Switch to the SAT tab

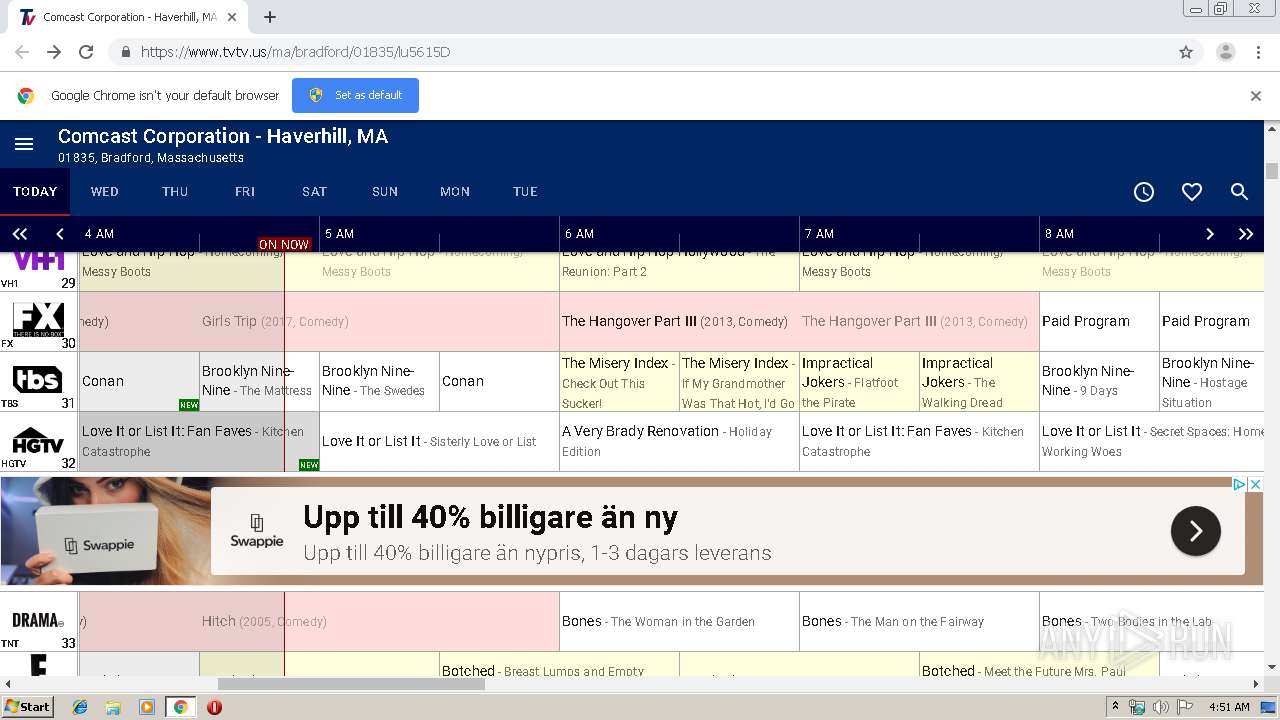pos(315,191)
